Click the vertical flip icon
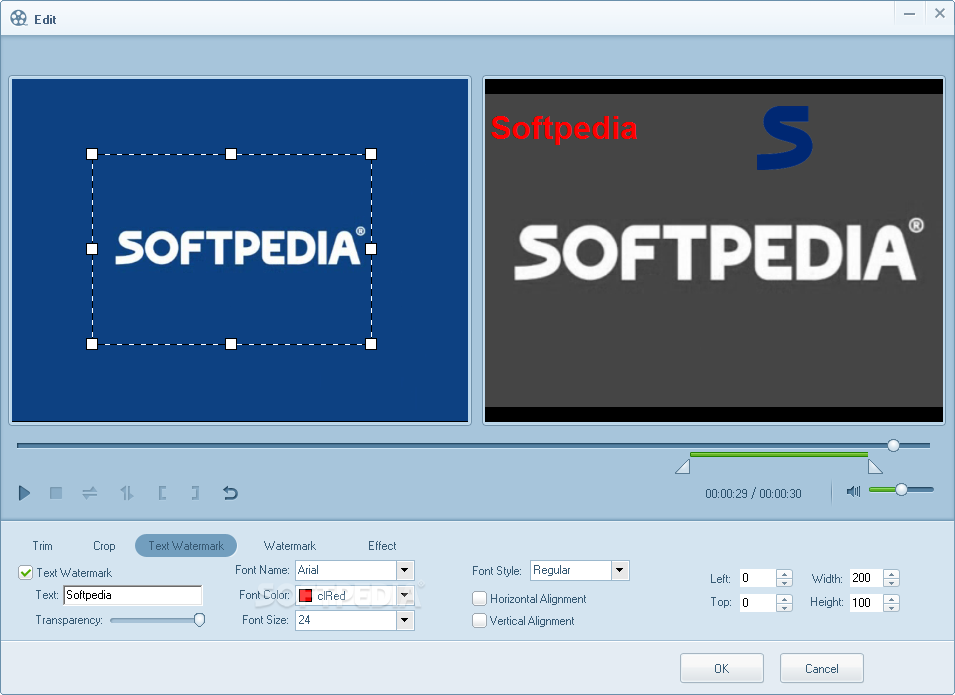955x695 pixels. [127, 493]
